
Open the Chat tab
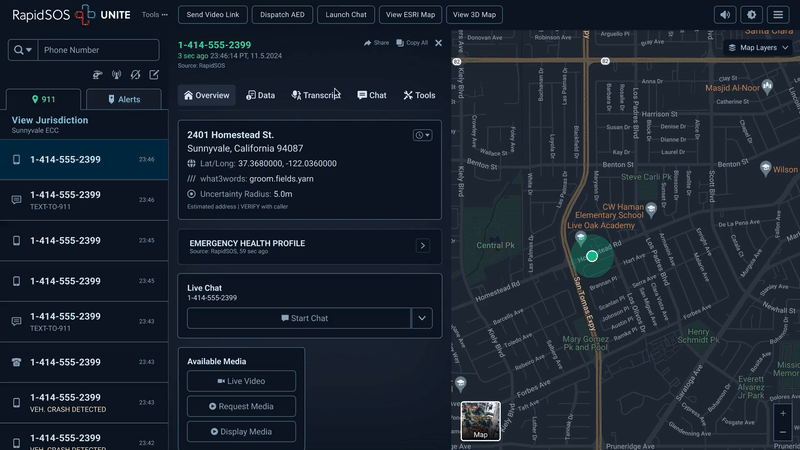tap(372, 95)
